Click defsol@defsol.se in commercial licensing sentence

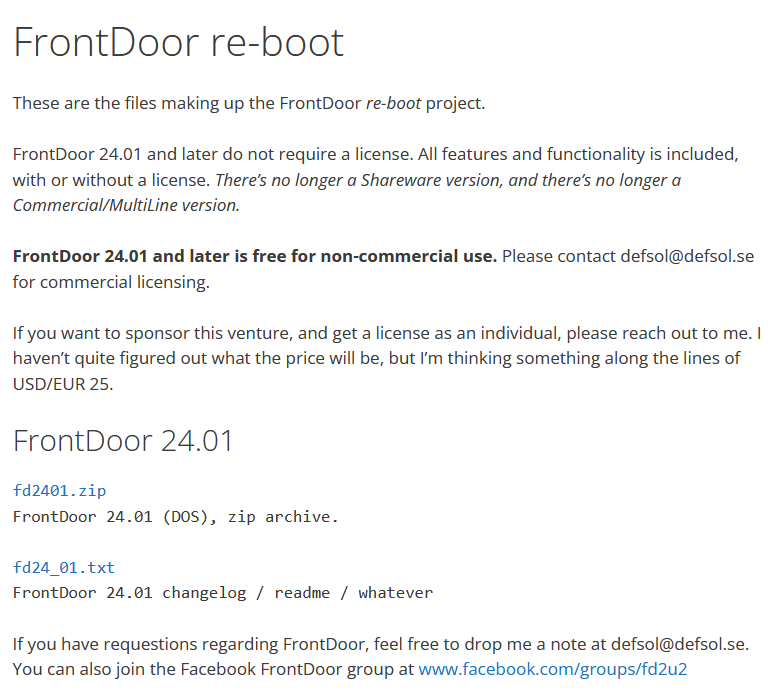click(687, 256)
